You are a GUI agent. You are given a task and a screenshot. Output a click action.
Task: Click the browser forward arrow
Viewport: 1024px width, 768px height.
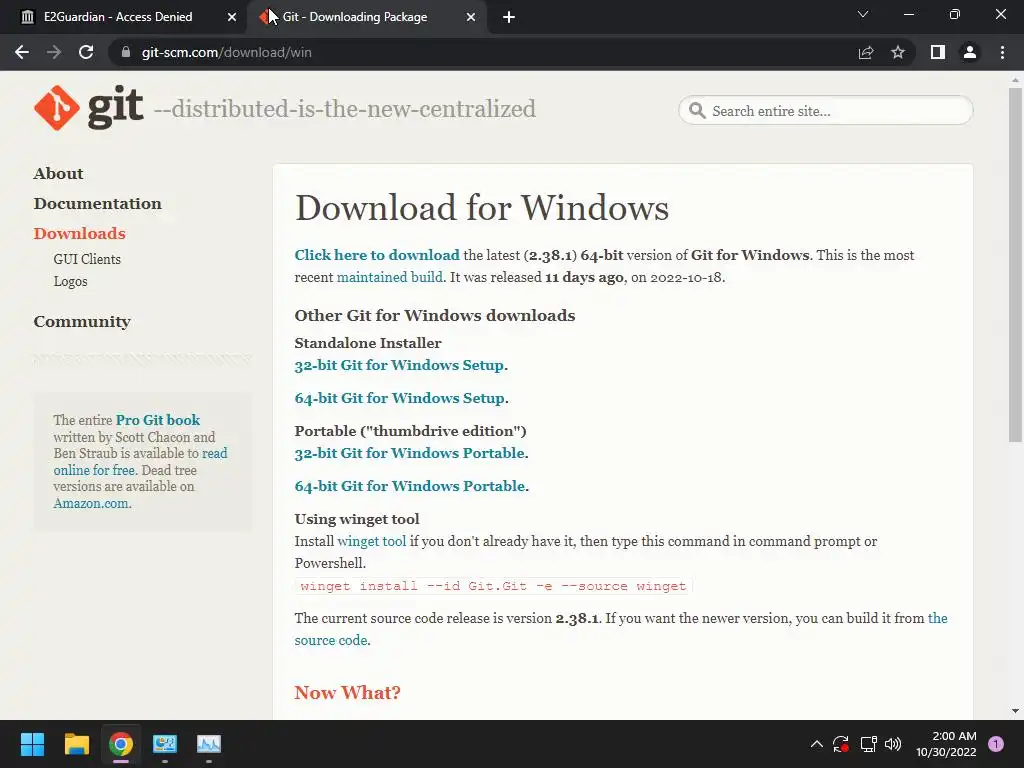pyautogui.click(x=54, y=52)
